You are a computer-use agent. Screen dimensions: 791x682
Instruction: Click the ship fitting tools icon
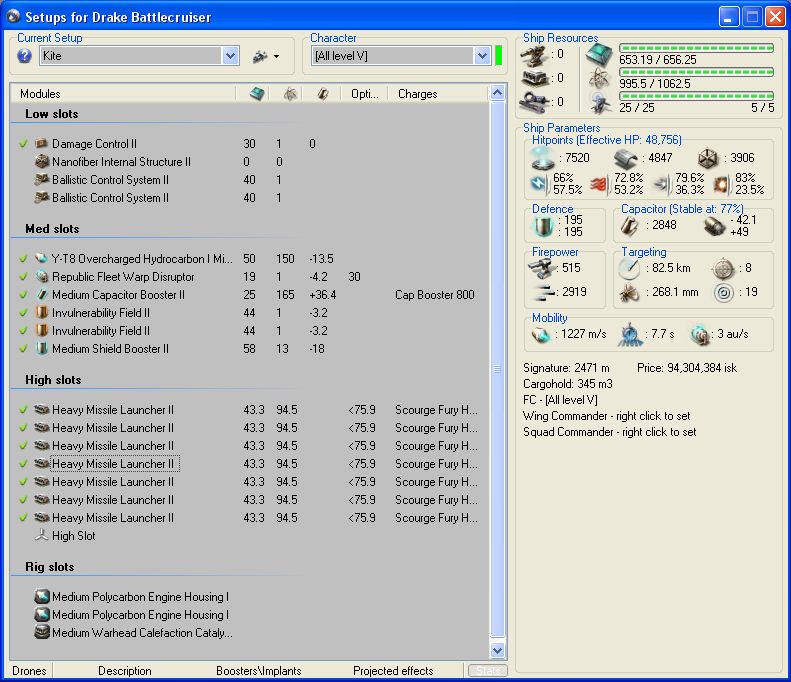[260, 56]
